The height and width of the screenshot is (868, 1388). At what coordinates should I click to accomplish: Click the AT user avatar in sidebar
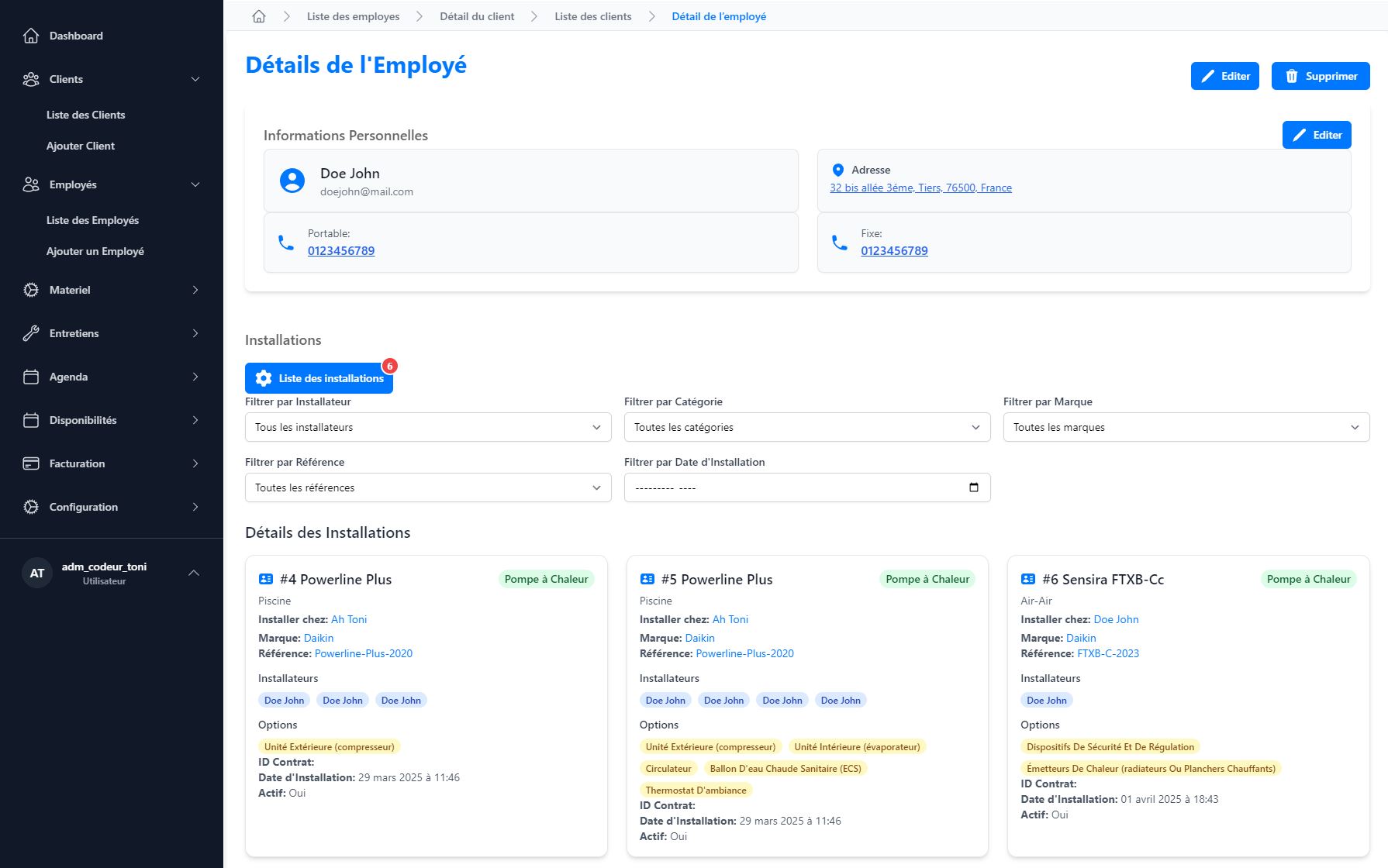point(37,573)
